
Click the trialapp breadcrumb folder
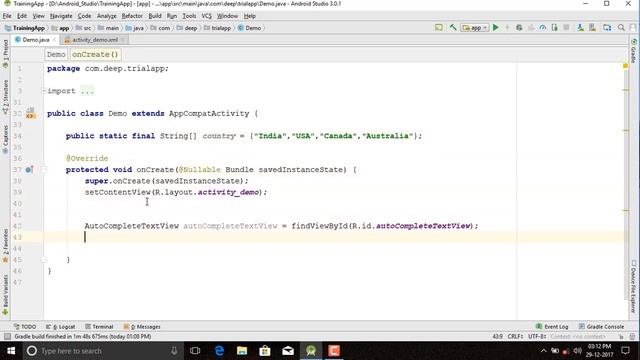click(218, 28)
